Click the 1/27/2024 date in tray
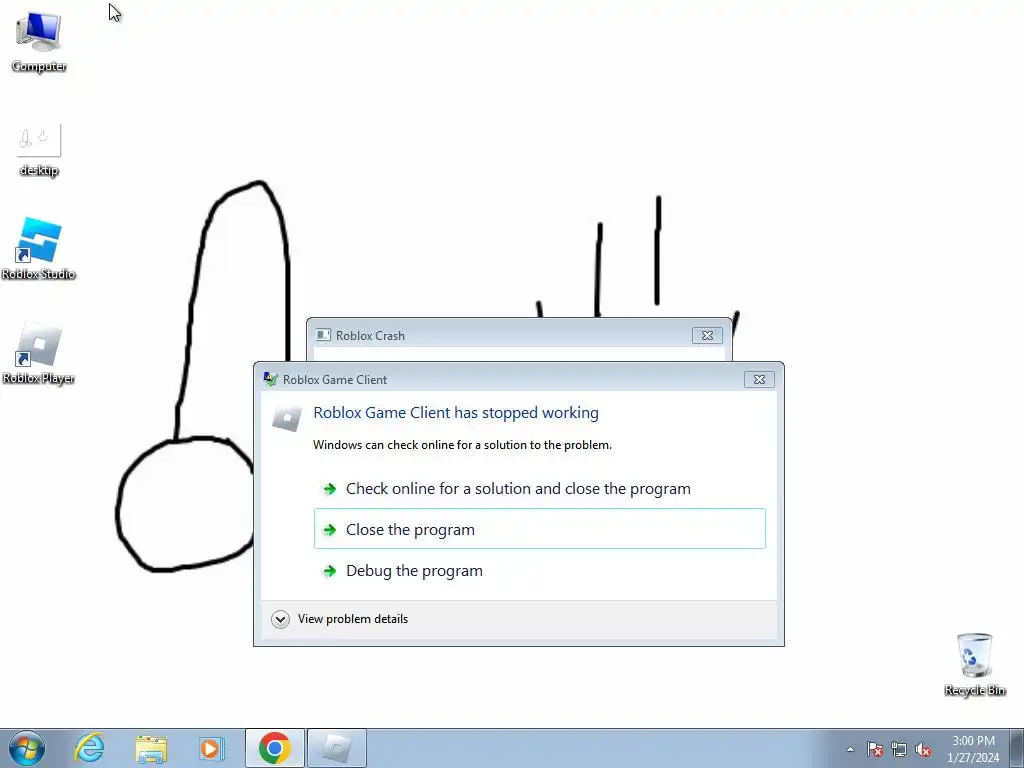The image size is (1024, 768). [973, 758]
